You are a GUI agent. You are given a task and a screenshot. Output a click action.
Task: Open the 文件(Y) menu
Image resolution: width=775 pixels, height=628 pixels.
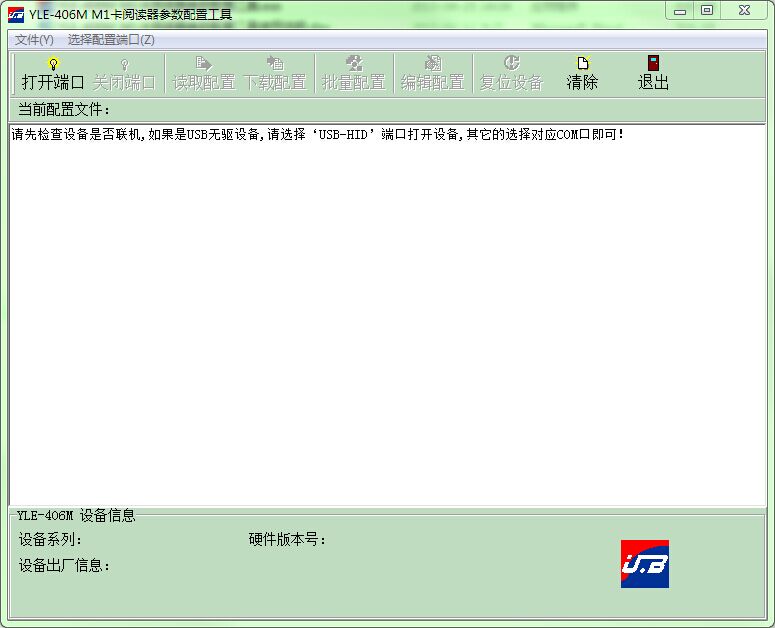34,40
